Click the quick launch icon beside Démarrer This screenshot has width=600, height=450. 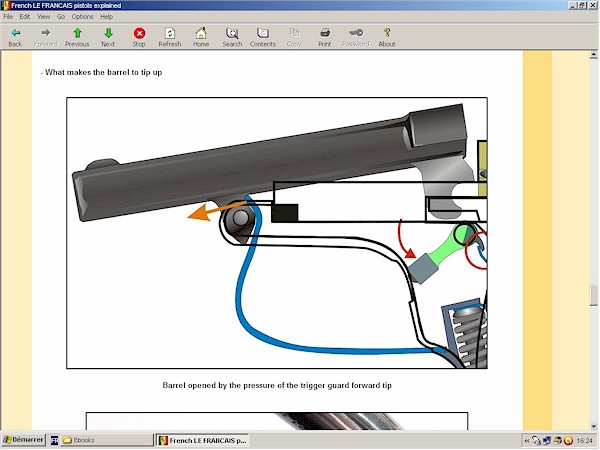pyautogui.click(x=54, y=440)
